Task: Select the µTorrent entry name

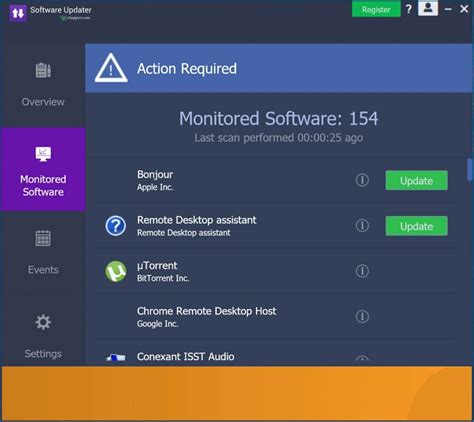Action: point(157,265)
